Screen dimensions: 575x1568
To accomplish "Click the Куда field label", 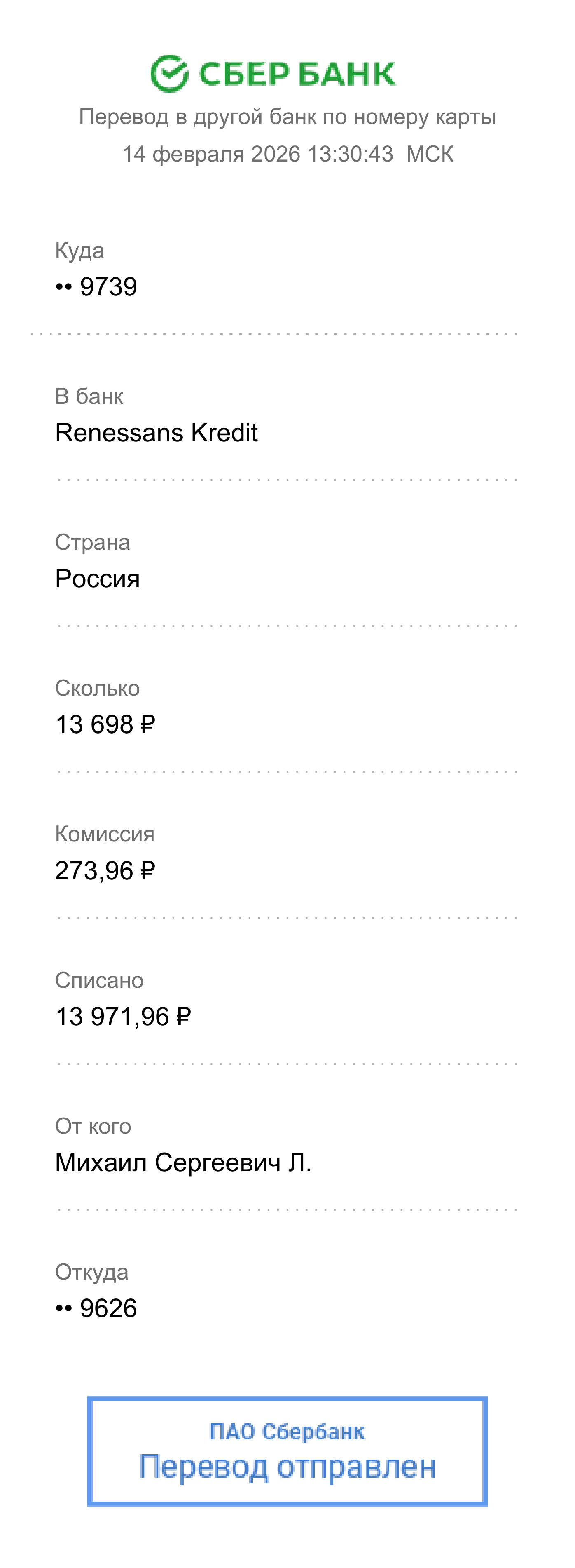I will (x=79, y=251).
